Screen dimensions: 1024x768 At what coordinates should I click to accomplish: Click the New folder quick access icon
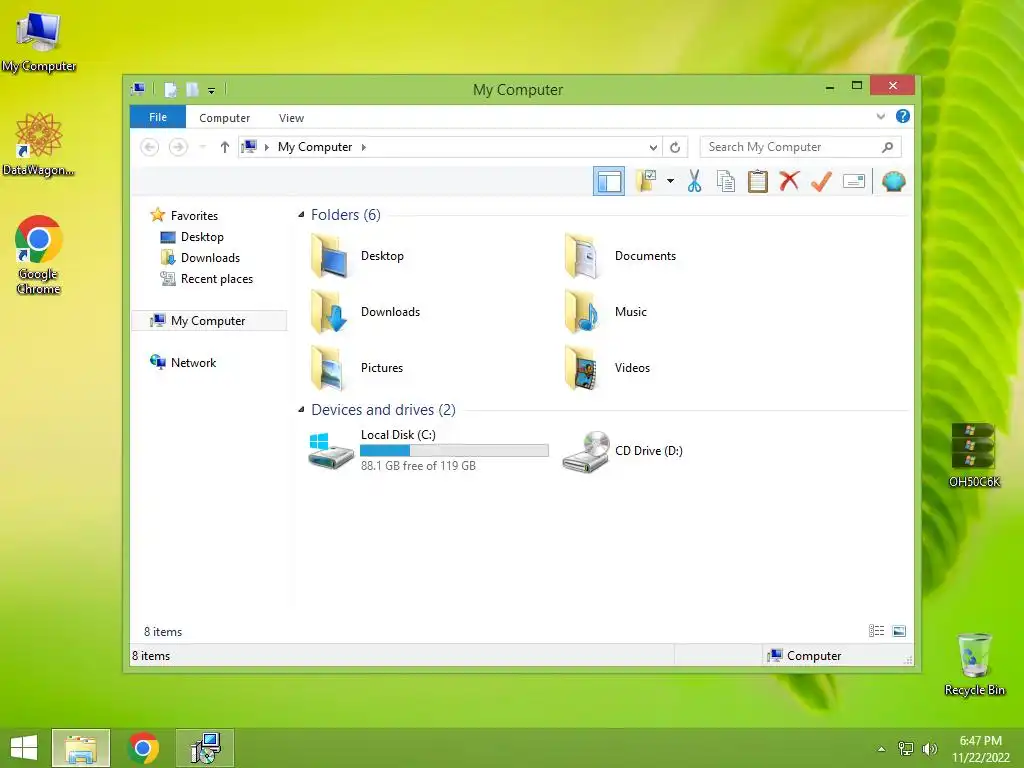(x=192, y=89)
